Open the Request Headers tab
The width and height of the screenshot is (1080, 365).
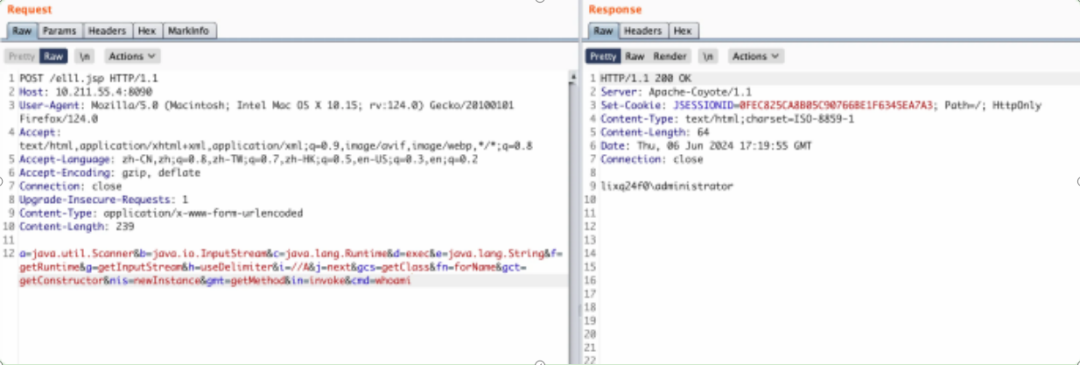107,31
